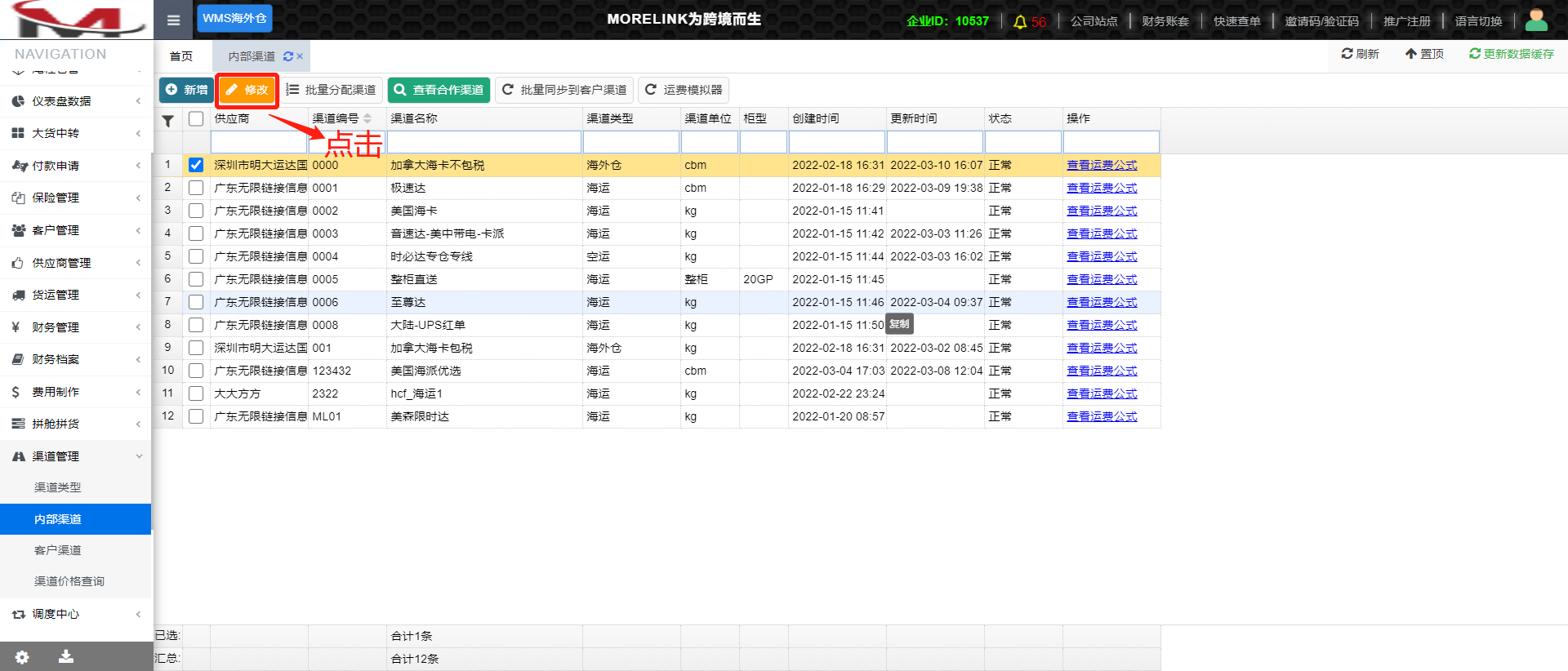The width and height of the screenshot is (1568, 671).
Task: Switch to the 首页 tab
Action: [x=181, y=56]
